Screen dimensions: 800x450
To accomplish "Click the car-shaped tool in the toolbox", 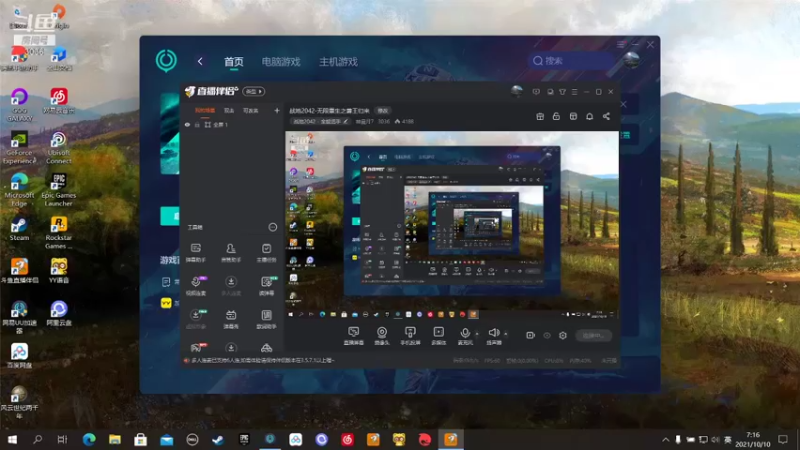I will [266, 348].
